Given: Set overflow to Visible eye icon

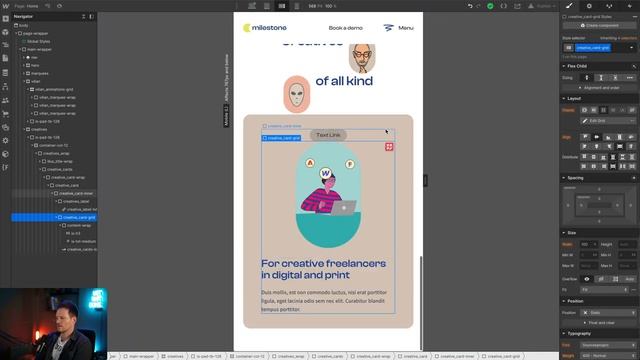Looking at the screenshot, I should coord(587,279).
